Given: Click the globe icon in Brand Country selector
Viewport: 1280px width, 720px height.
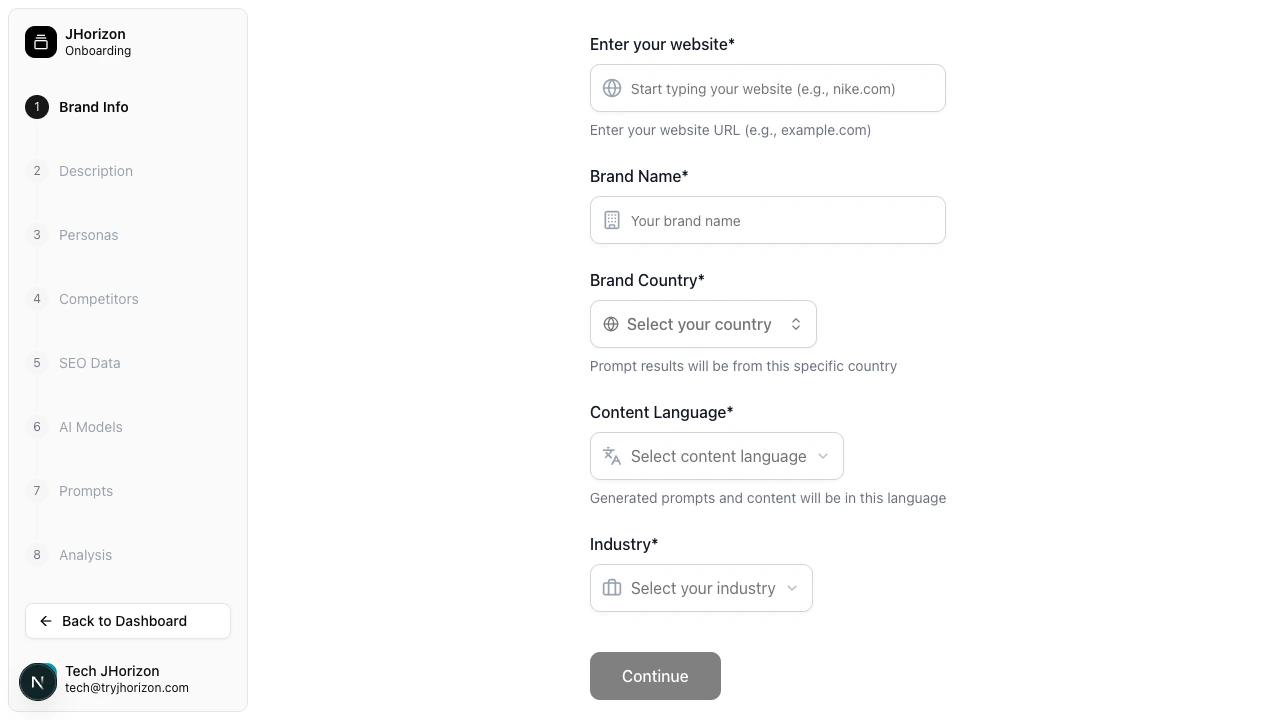Looking at the screenshot, I should 611,324.
